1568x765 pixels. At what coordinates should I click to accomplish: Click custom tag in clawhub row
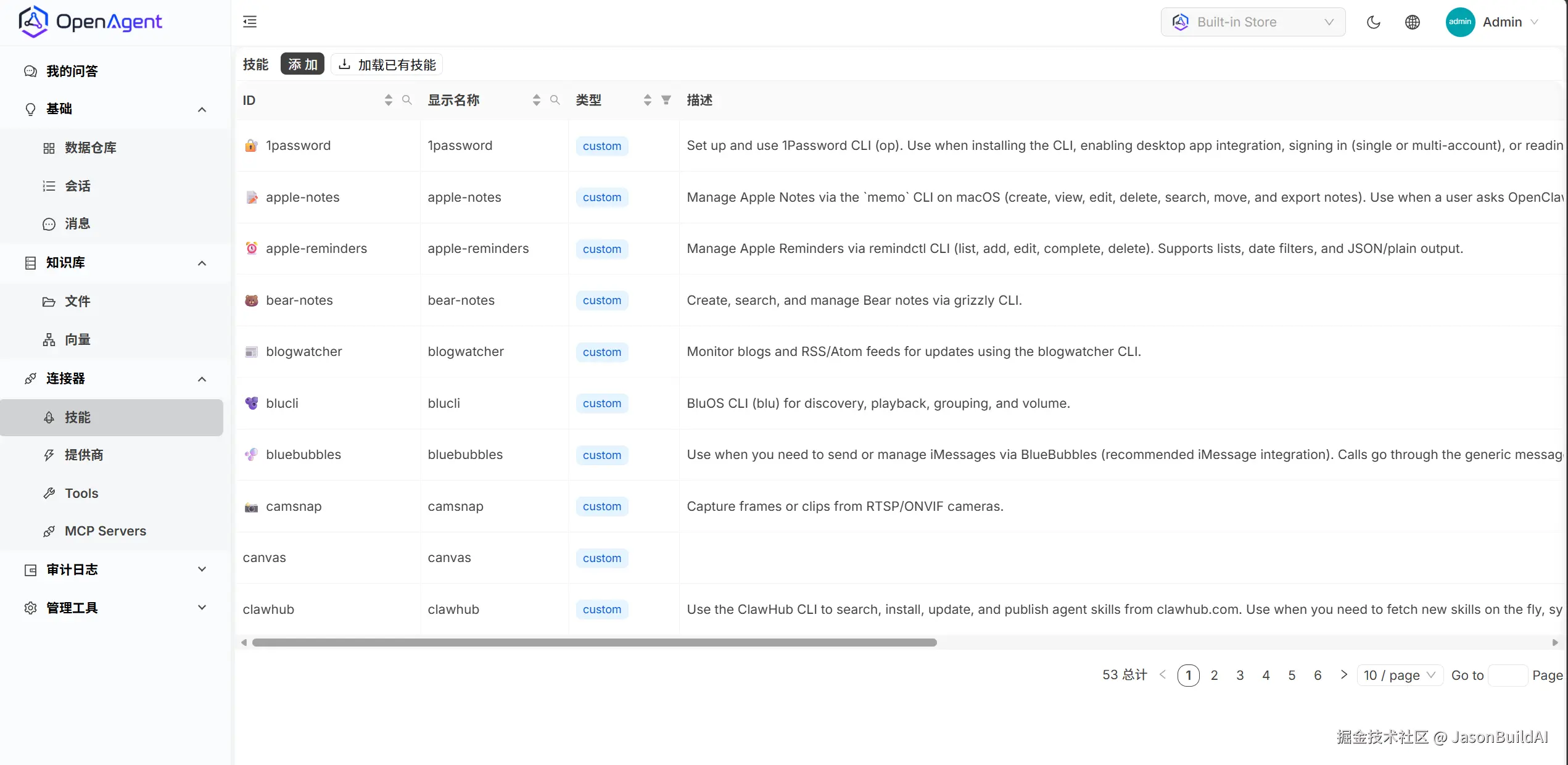pyautogui.click(x=602, y=610)
